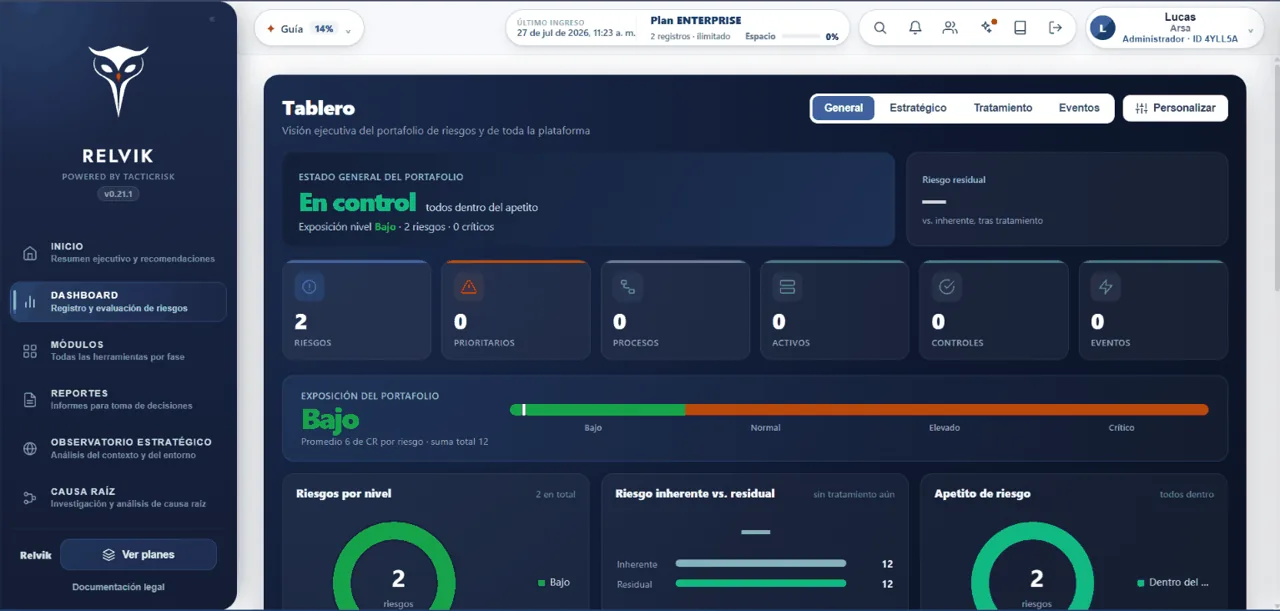Open the Reportes menu item
The height and width of the screenshot is (611, 1280).
(119, 399)
